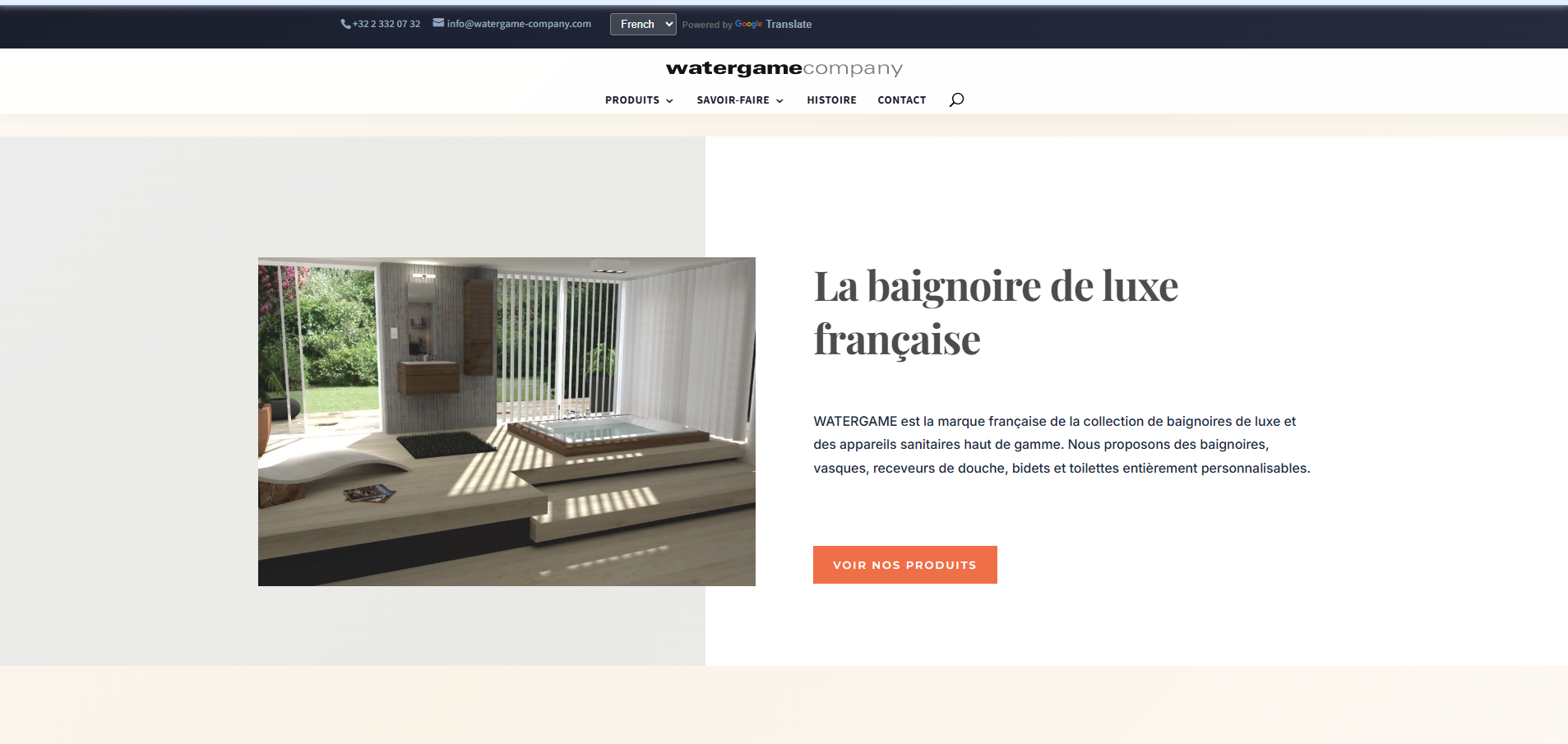The width and height of the screenshot is (1568, 744).
Task: Click the WATERGAME description paragraph
Action: point(1061,444)
